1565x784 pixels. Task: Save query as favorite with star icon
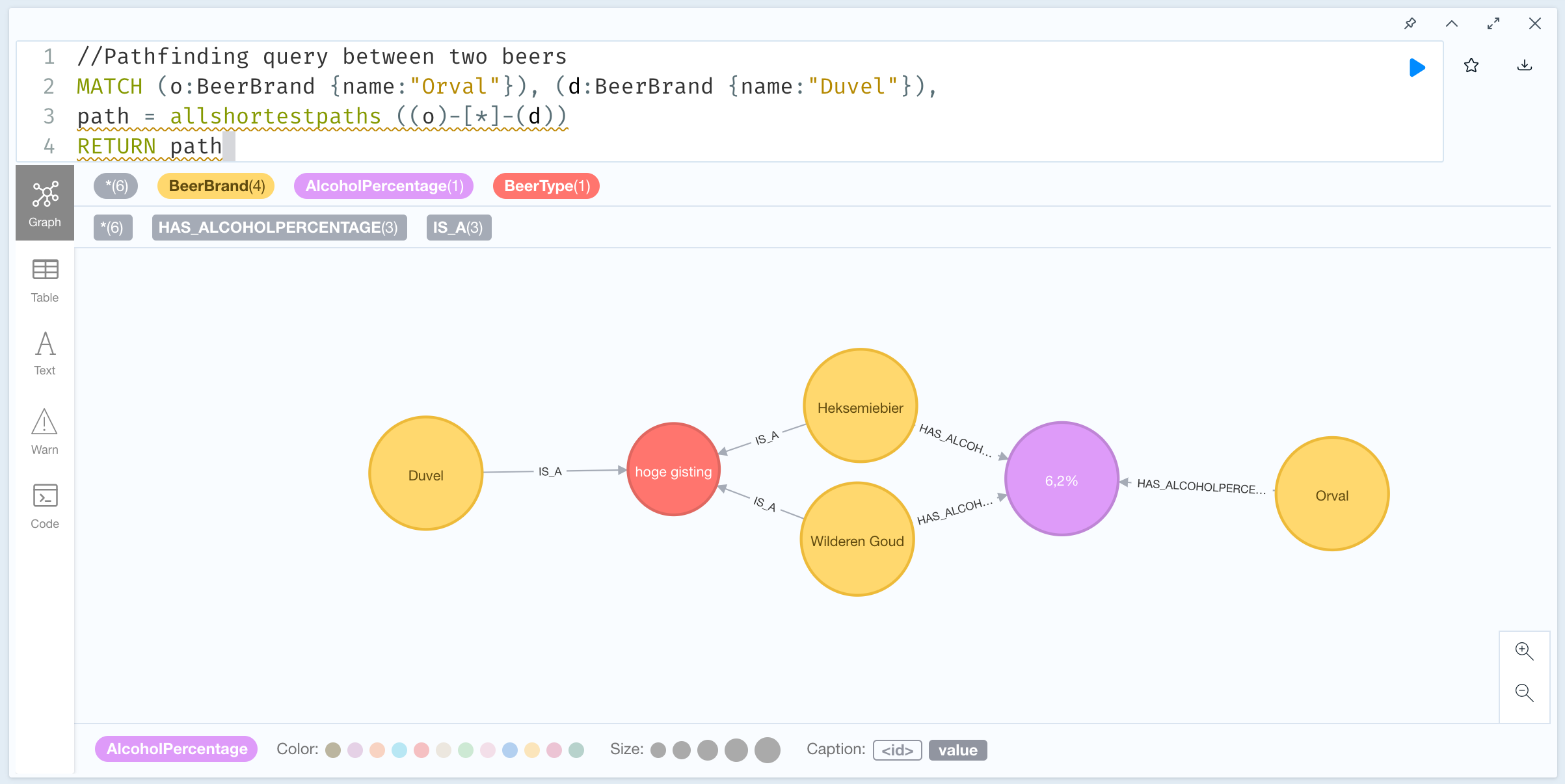[1471, 66]
